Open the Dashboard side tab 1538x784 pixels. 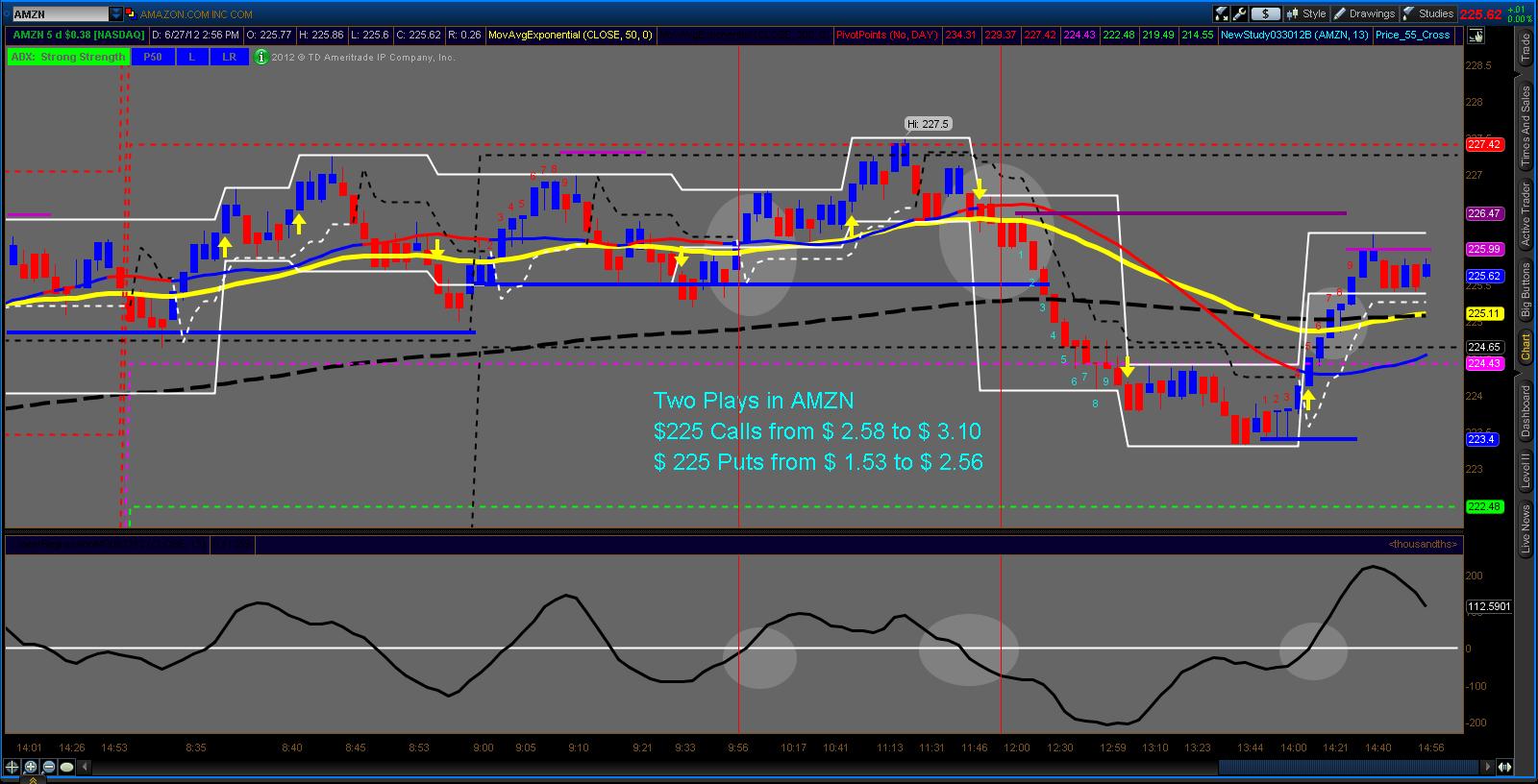[1526, 413]
